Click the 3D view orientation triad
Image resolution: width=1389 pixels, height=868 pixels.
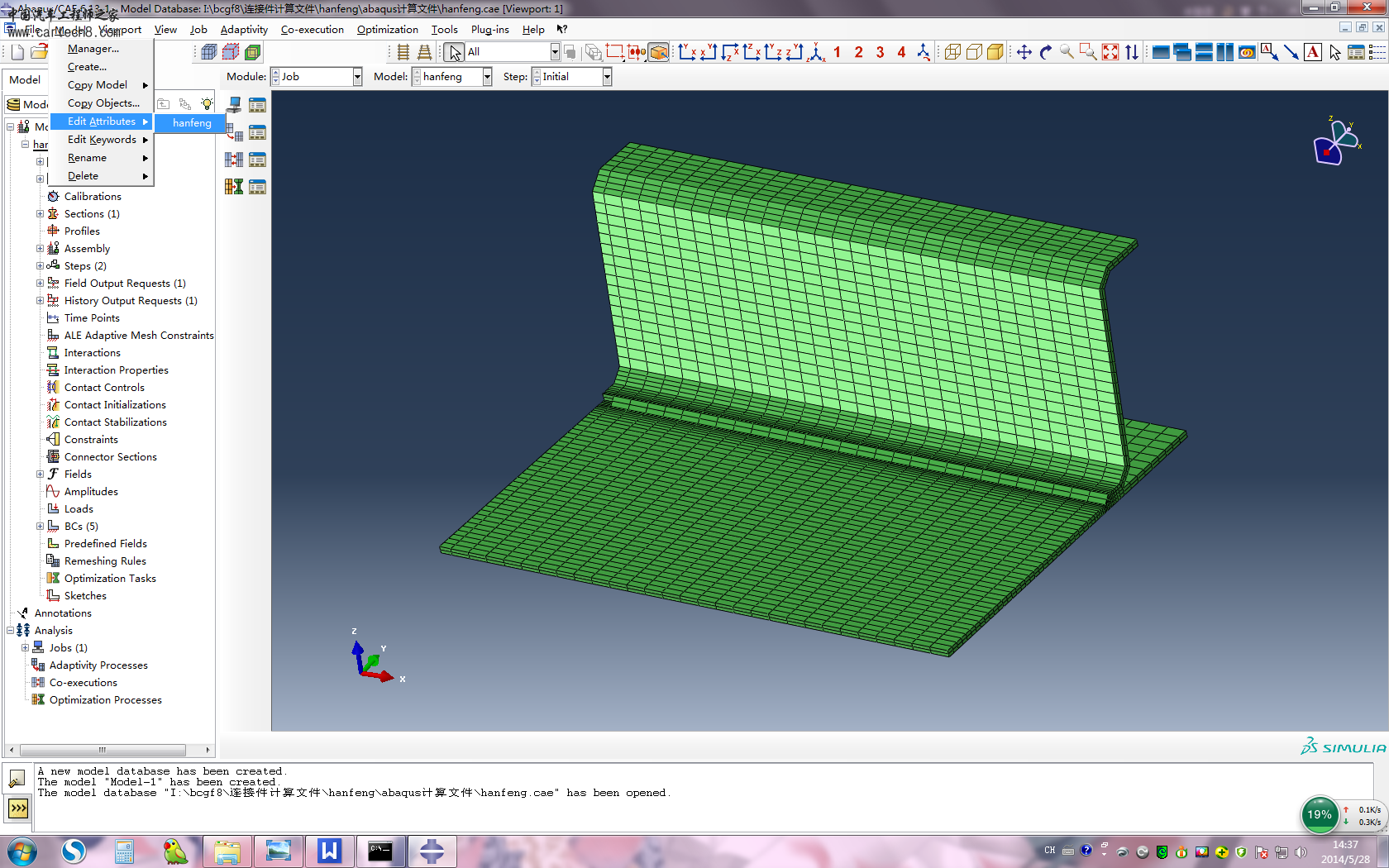pos(1338,142)
